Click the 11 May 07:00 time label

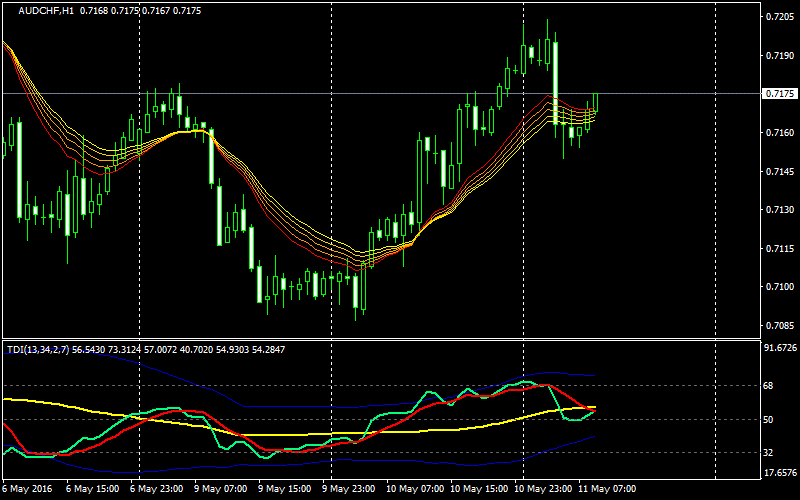607,489
